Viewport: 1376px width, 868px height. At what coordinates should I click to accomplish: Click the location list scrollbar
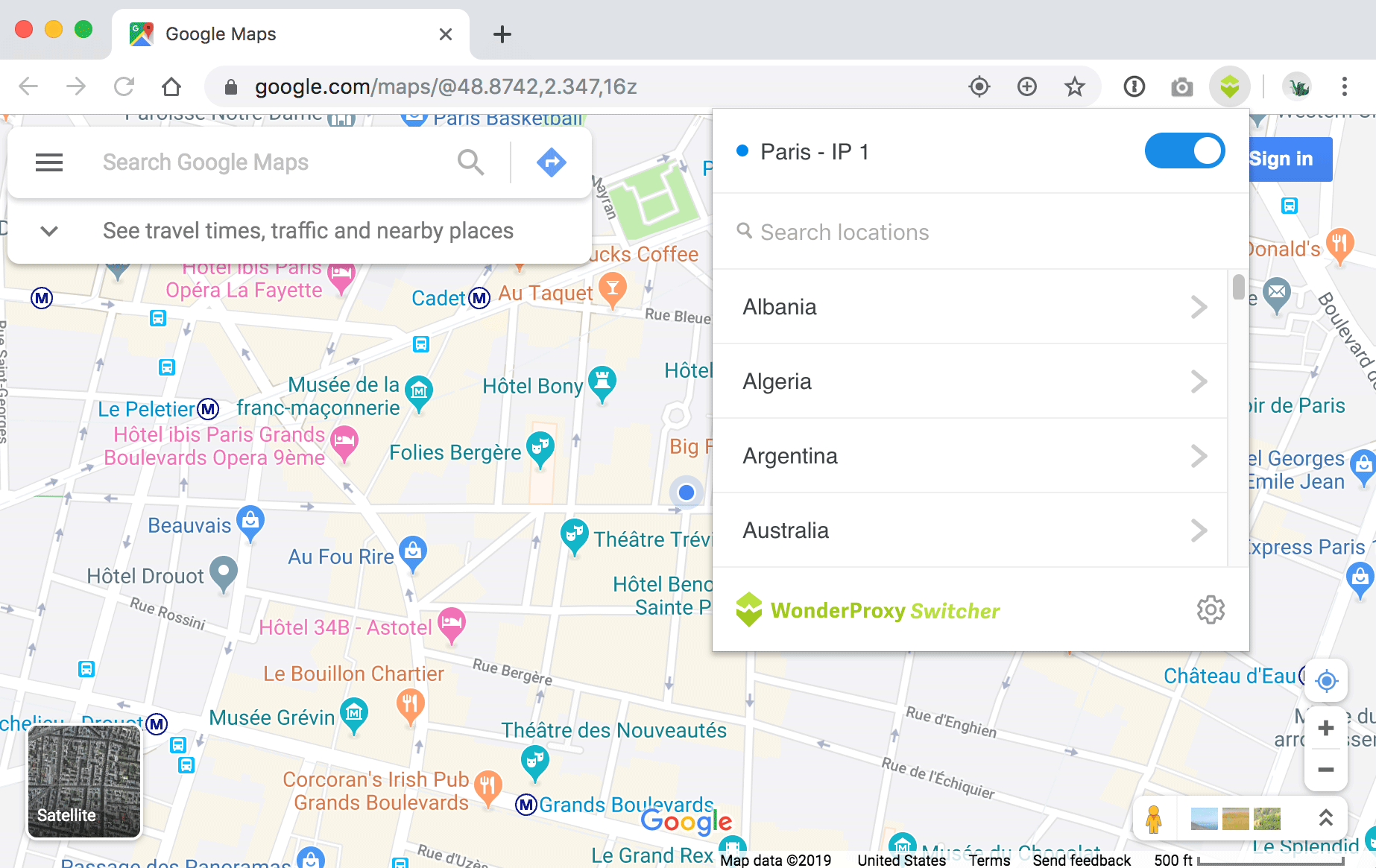1238,286
